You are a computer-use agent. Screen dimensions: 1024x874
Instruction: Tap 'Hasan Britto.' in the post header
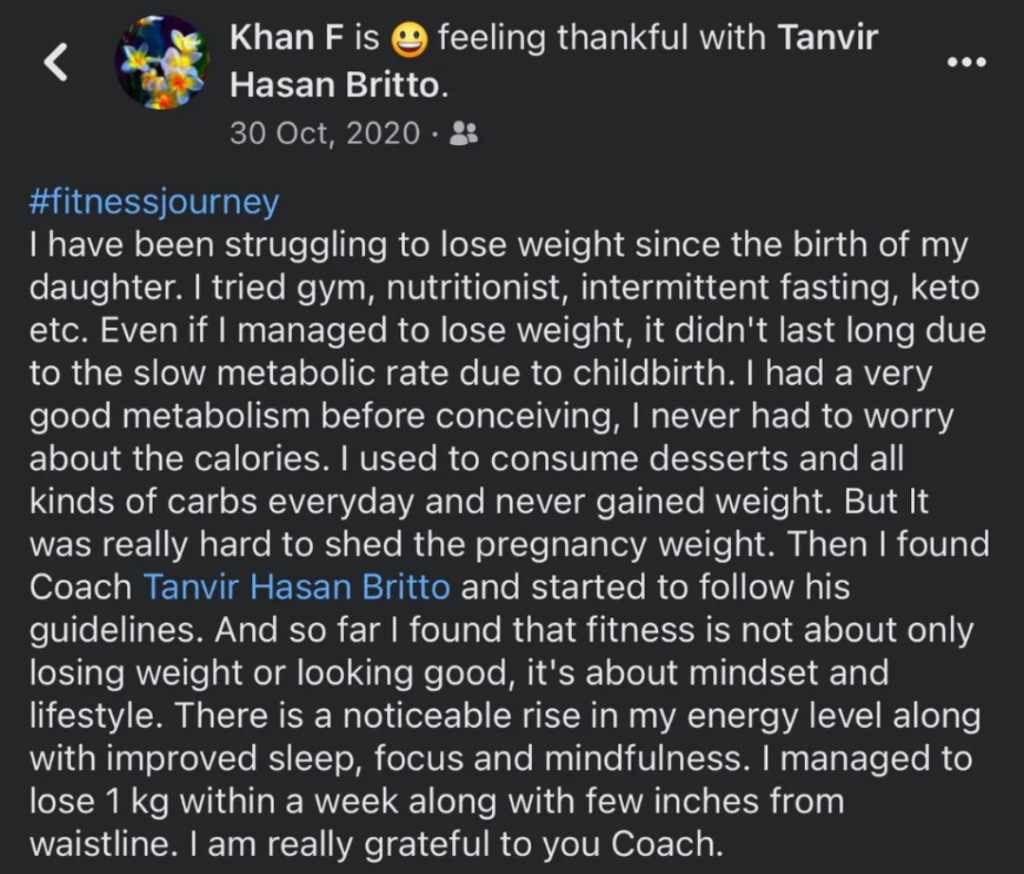click(x=339, y=85)
